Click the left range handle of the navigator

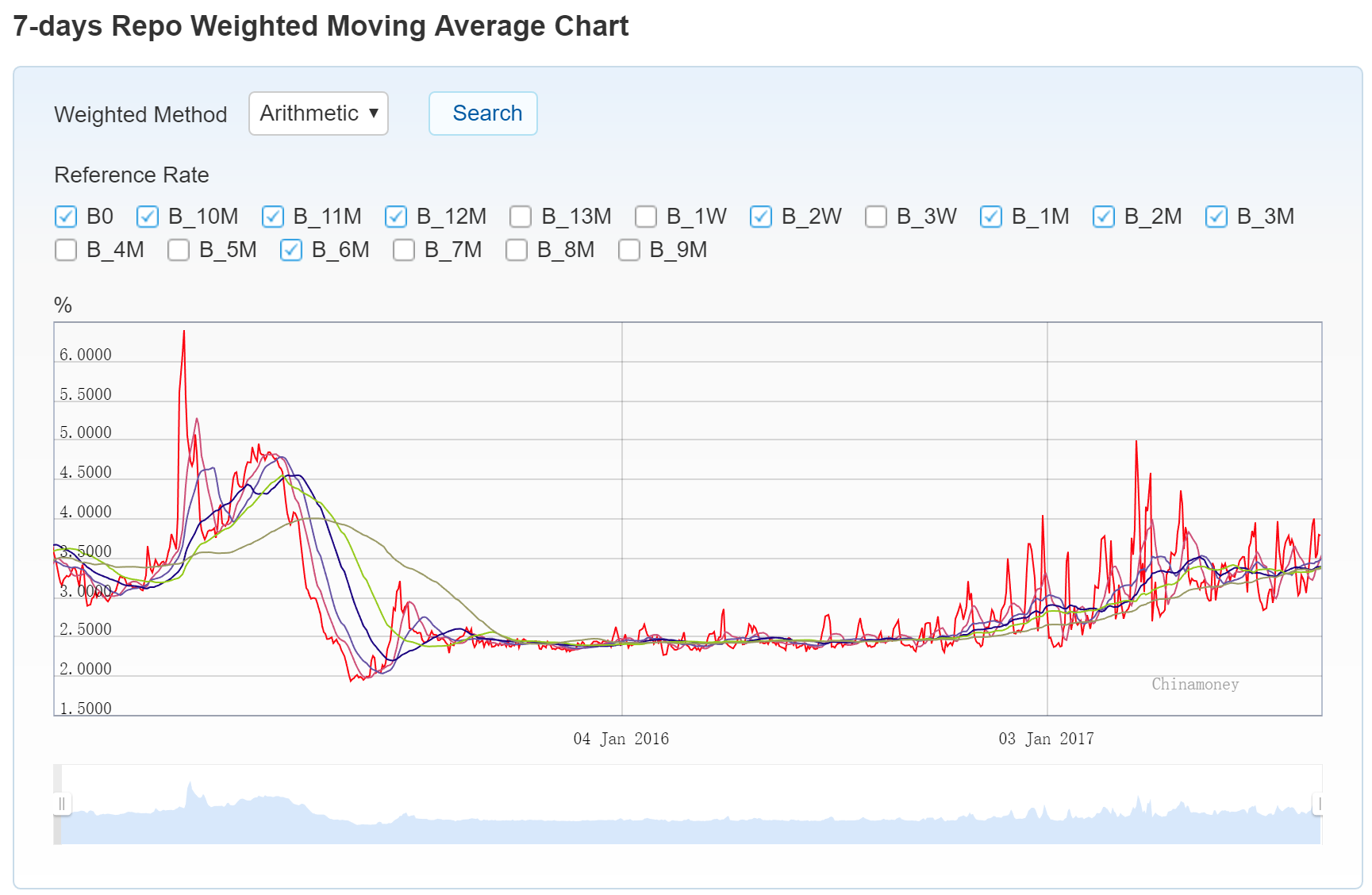pos(62,804)
